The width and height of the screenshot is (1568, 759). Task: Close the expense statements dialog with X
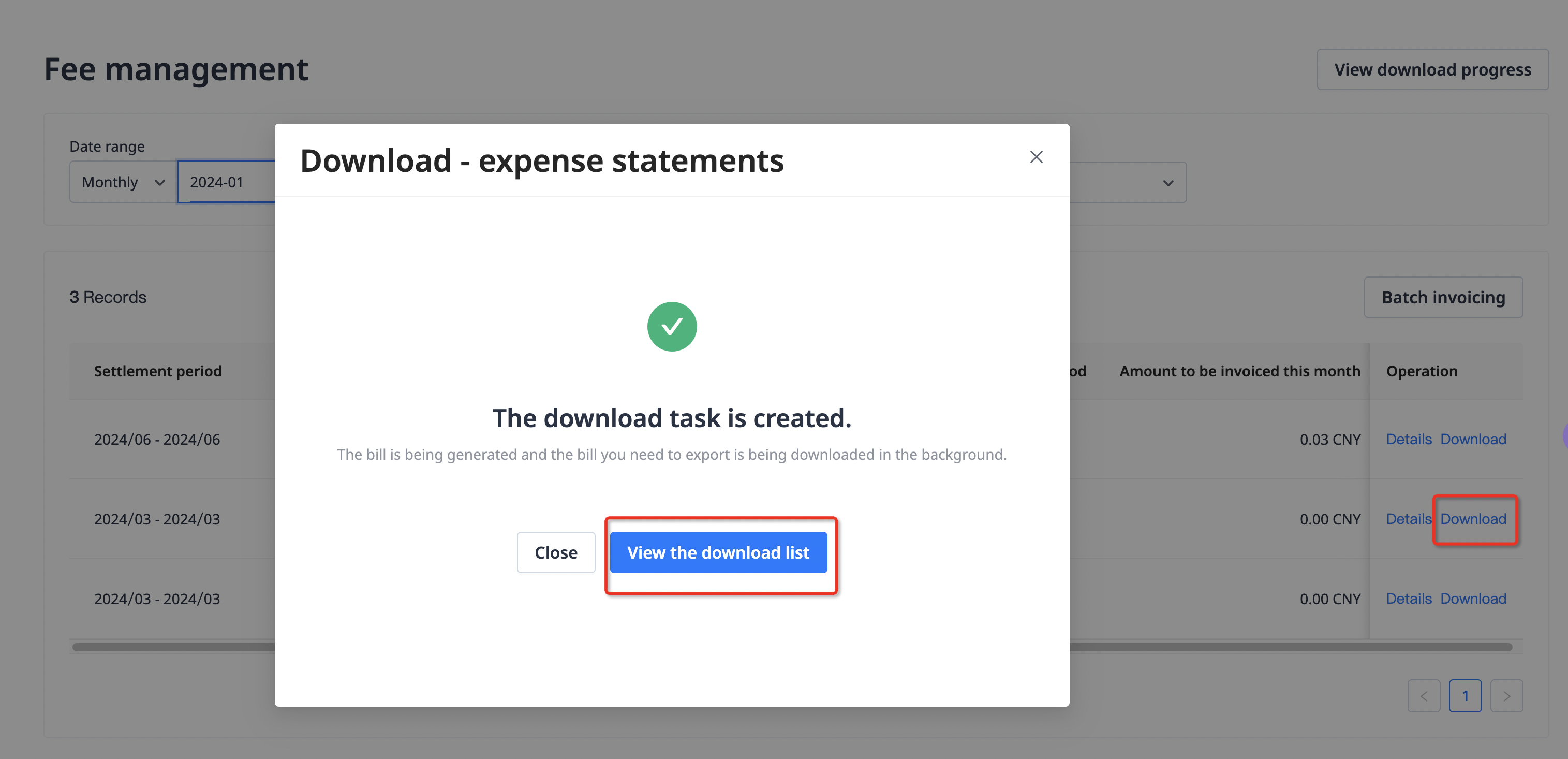(1036, 157)
